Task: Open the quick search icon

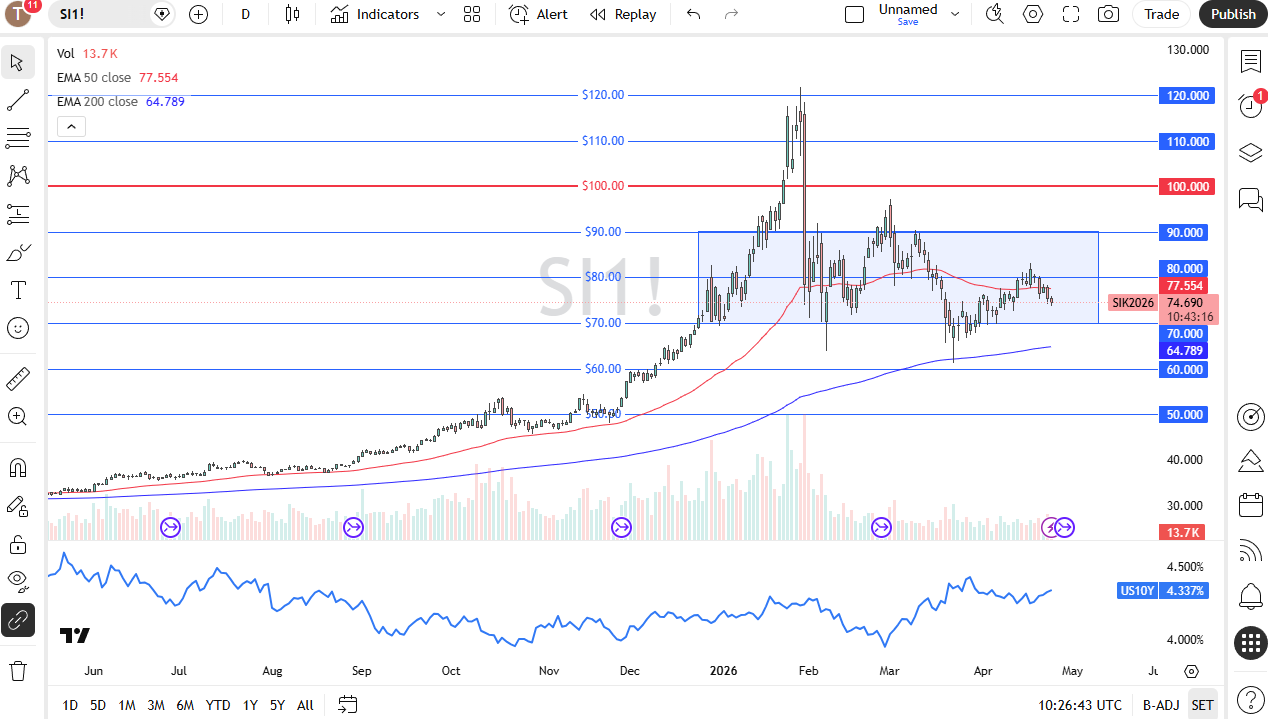Action: point(994,14)
